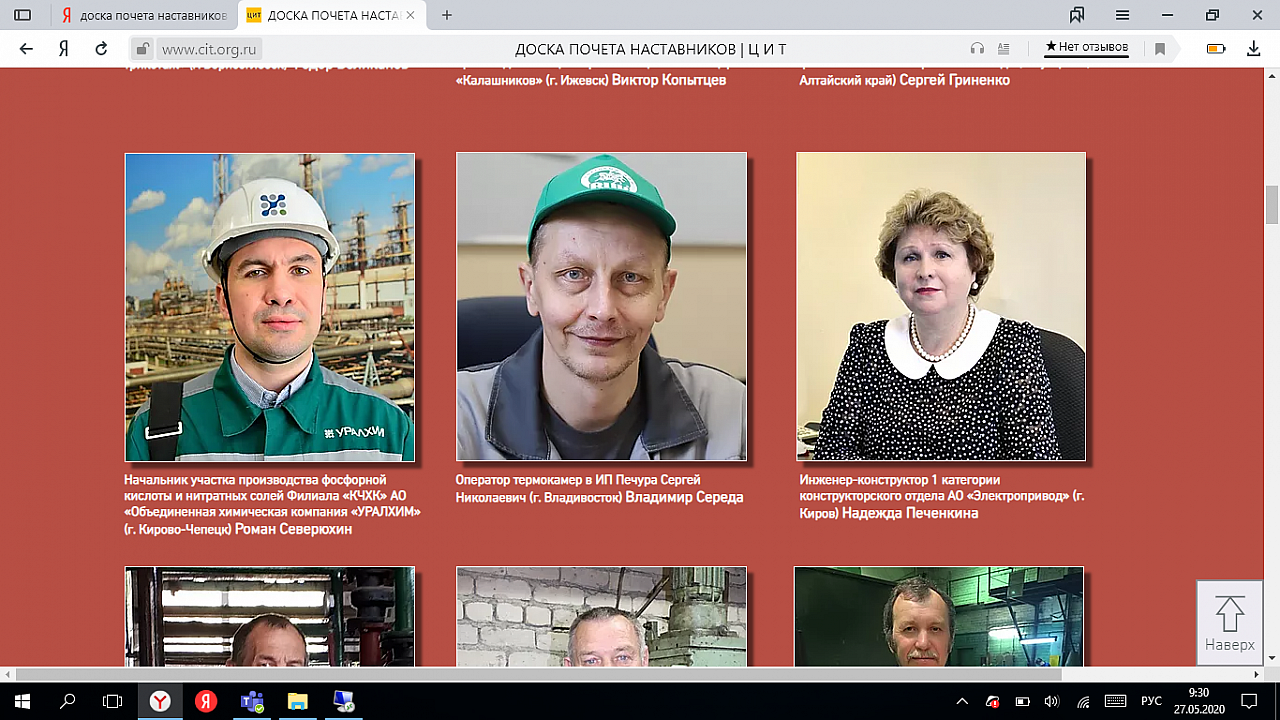Viewport: 1280px width, 720px height.
Task: Toggle system volume speaker in tray
Action: [1051, 701]
